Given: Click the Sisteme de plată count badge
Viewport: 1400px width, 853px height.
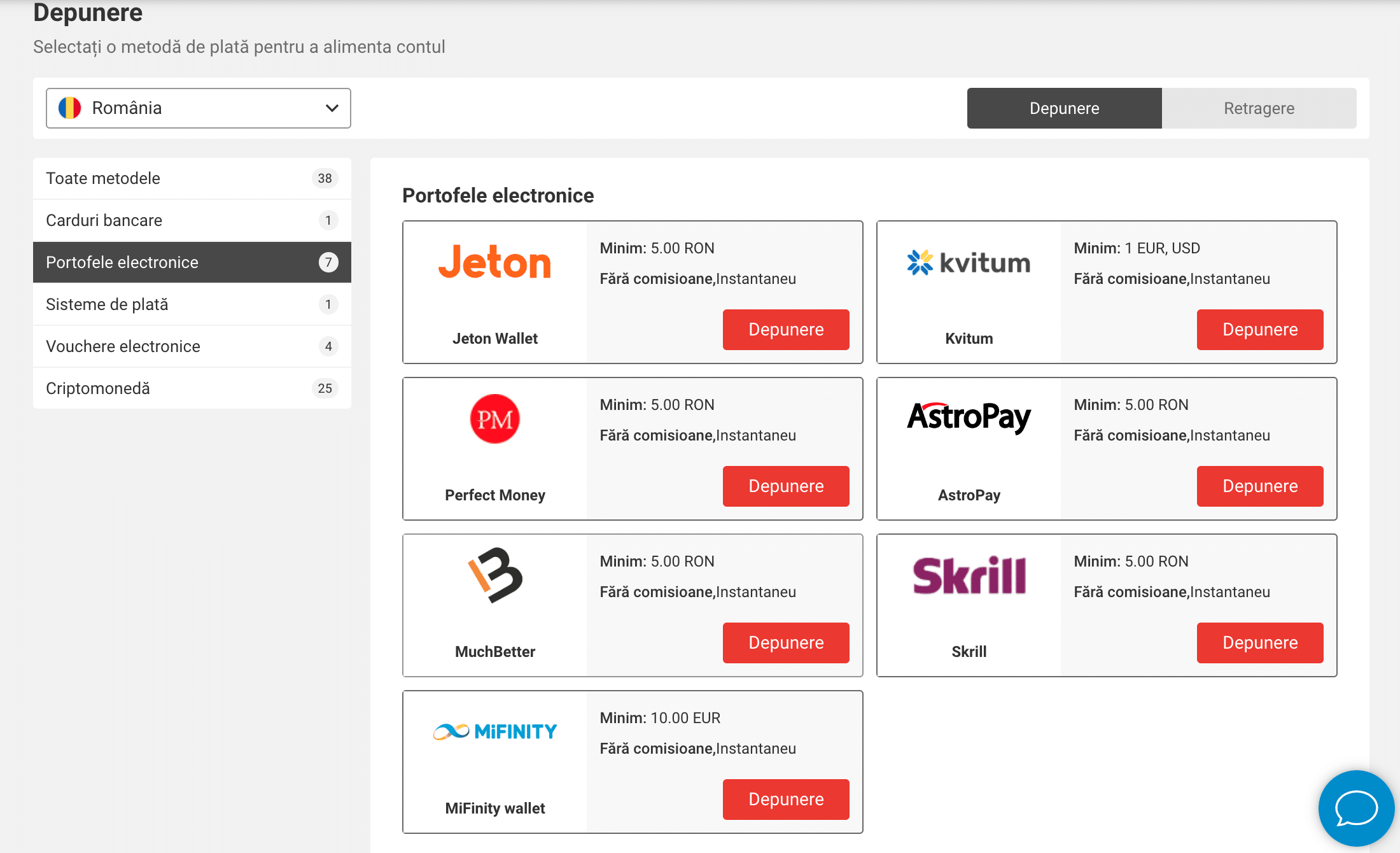Looking at the screenshot, I should coord(328,304).
